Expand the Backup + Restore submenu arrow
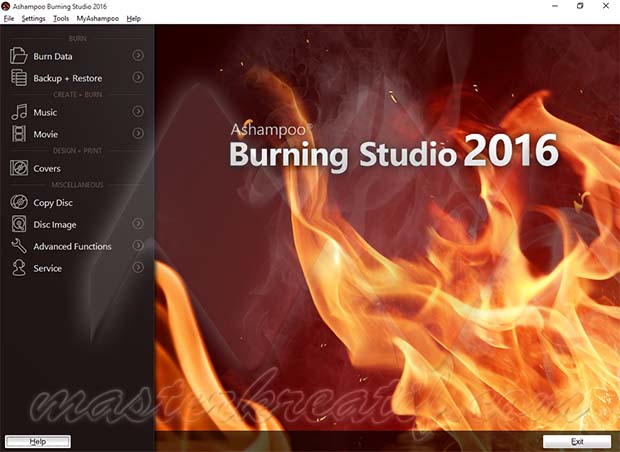 pyautogui.click(x=138, y=77)
